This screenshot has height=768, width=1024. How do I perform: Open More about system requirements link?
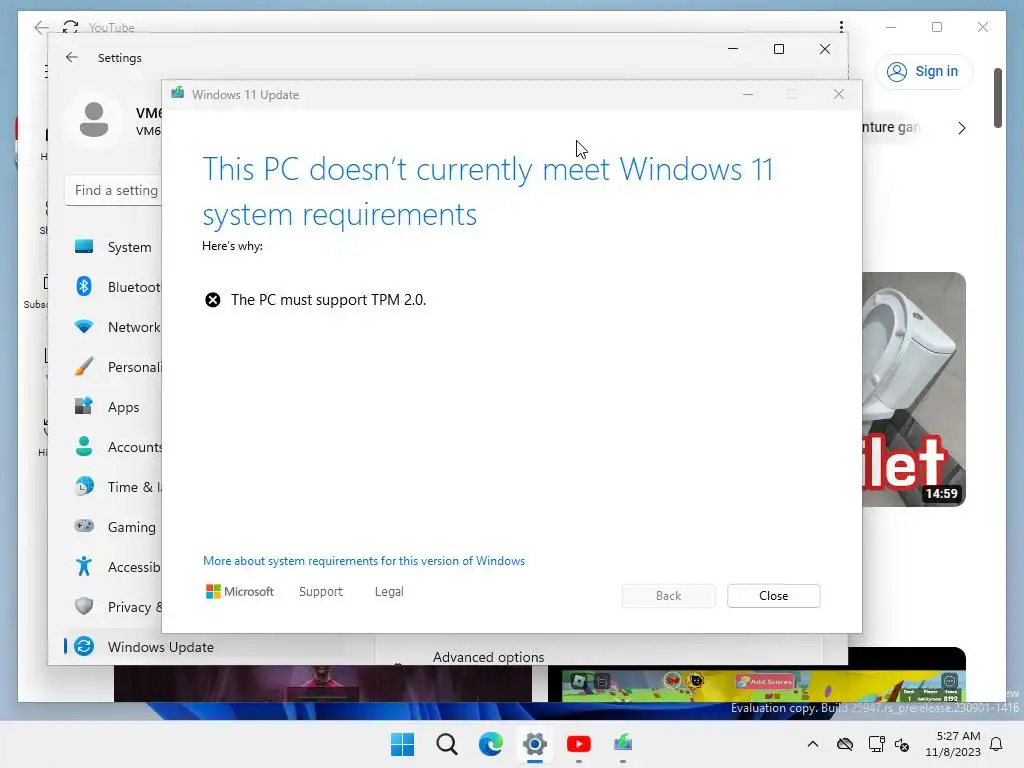click(364, 561)
